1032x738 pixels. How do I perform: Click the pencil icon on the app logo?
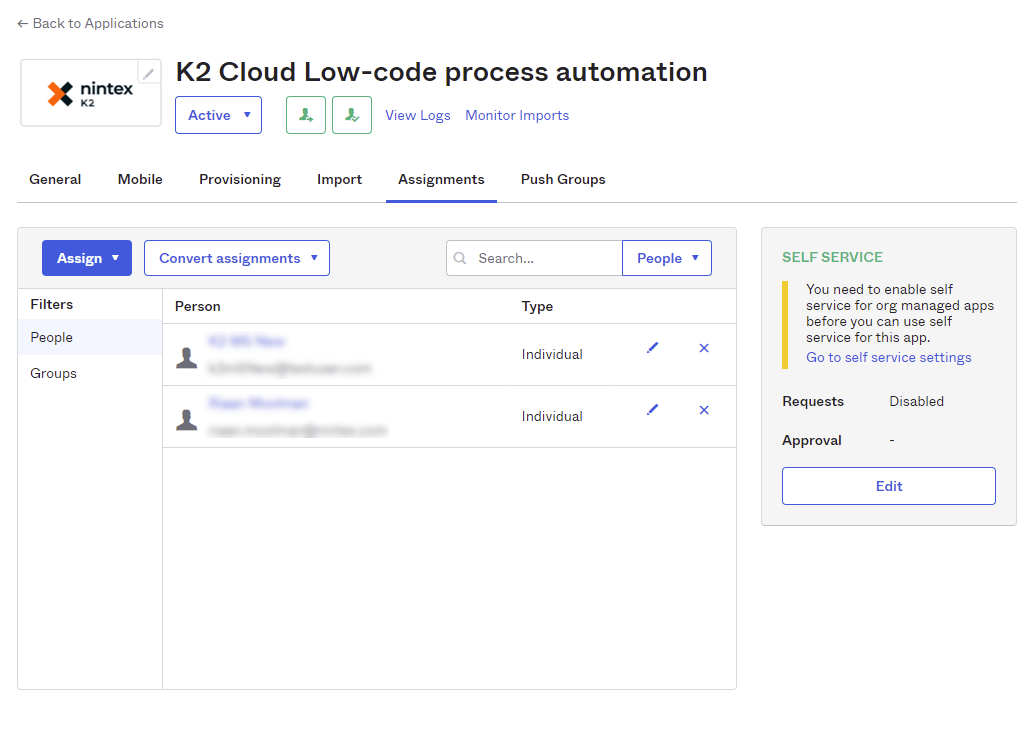click(x=148, y=73)
